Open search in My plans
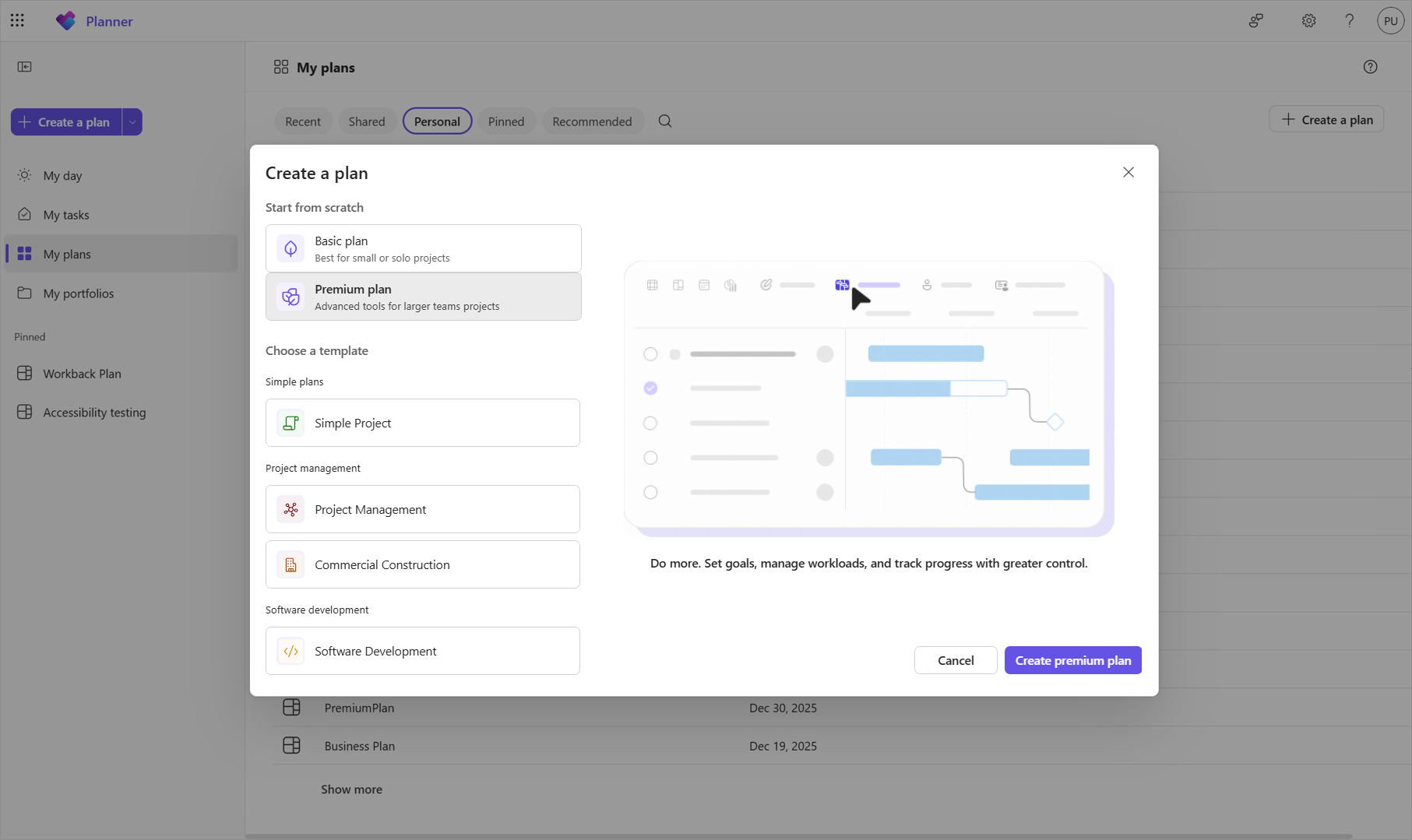This screenshot has width=1412, height=840. (664, 121)
